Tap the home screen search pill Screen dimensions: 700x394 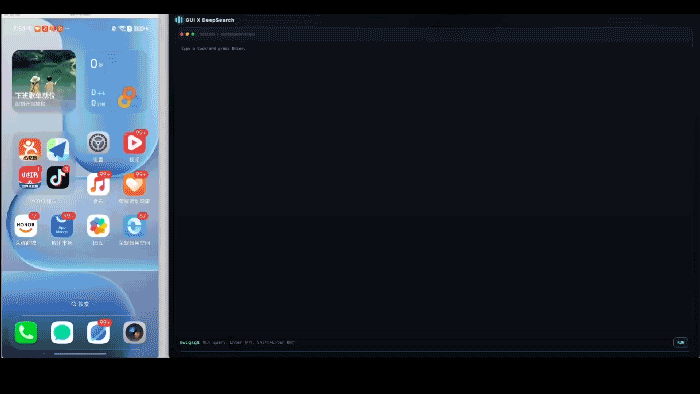(80, 304)
